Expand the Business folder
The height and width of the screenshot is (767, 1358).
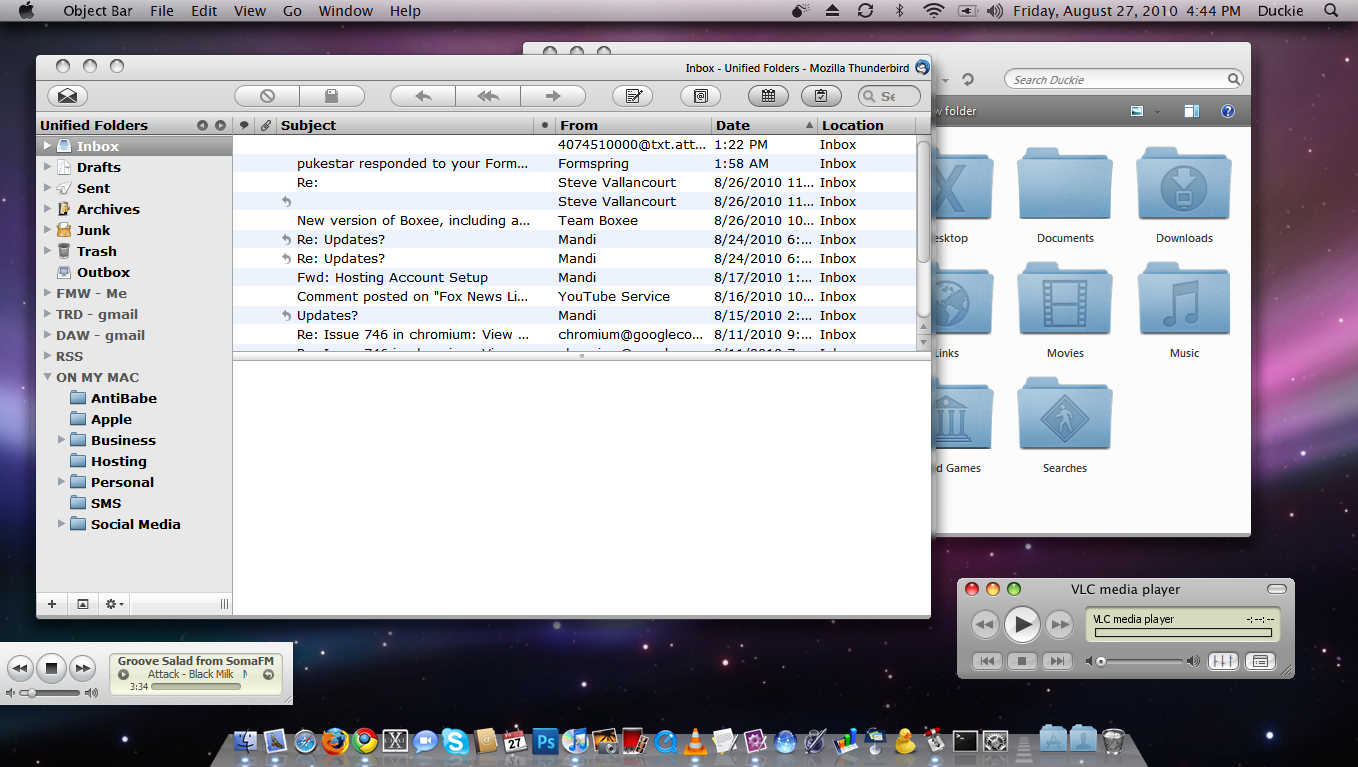61,440
